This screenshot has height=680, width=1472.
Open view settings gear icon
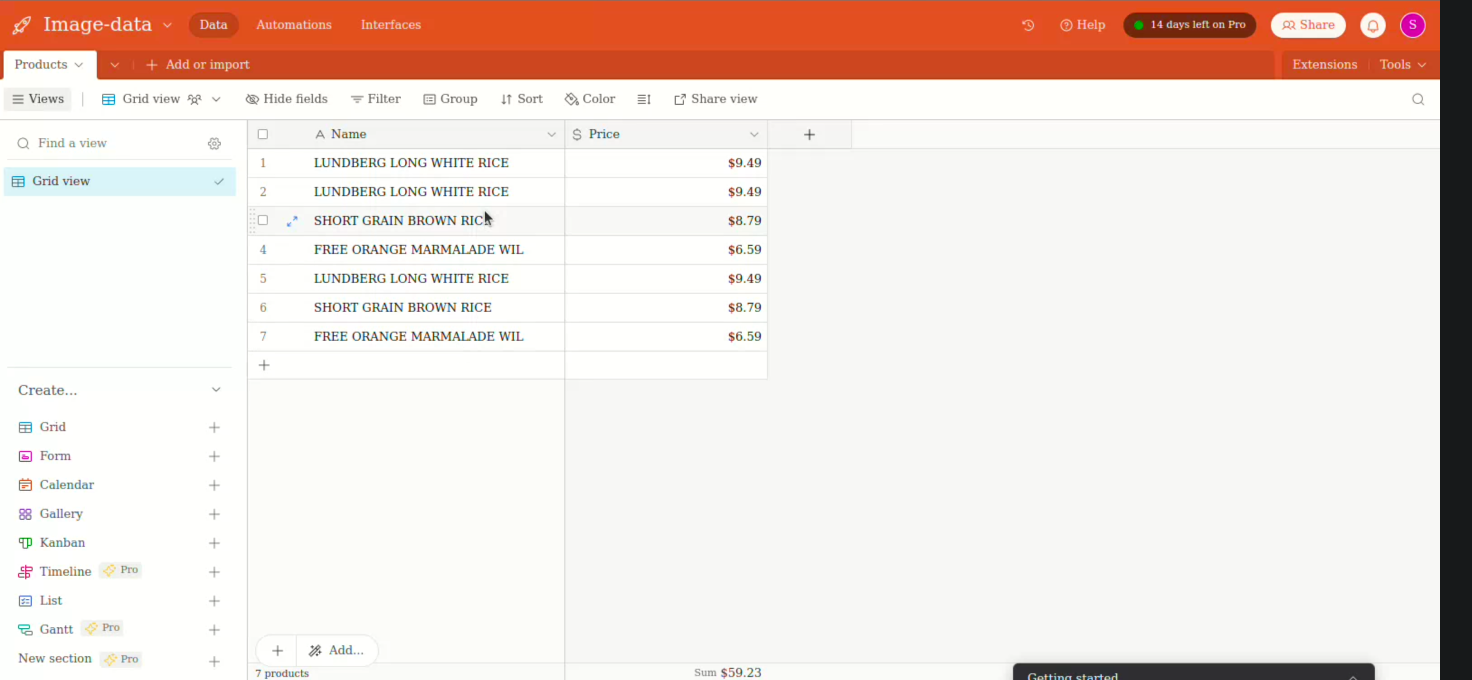click(214, 144)
